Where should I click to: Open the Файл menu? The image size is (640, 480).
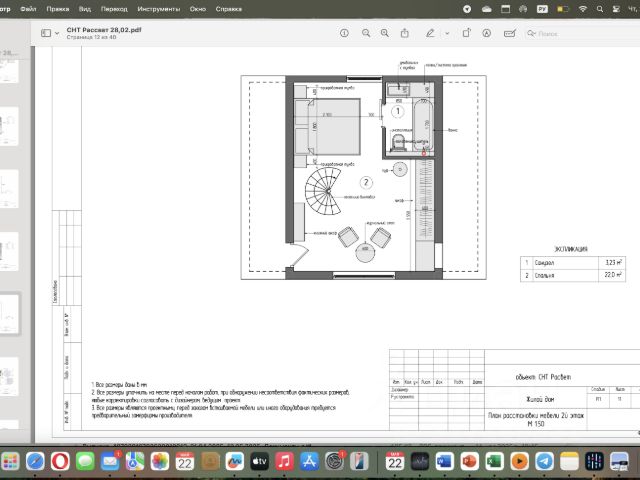28,9
